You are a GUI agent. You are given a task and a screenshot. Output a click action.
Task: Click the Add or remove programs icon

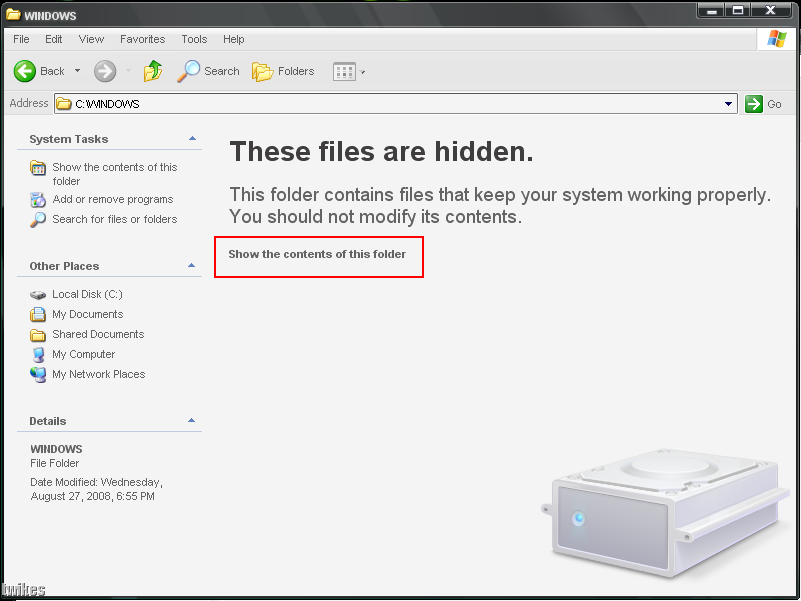38,200
